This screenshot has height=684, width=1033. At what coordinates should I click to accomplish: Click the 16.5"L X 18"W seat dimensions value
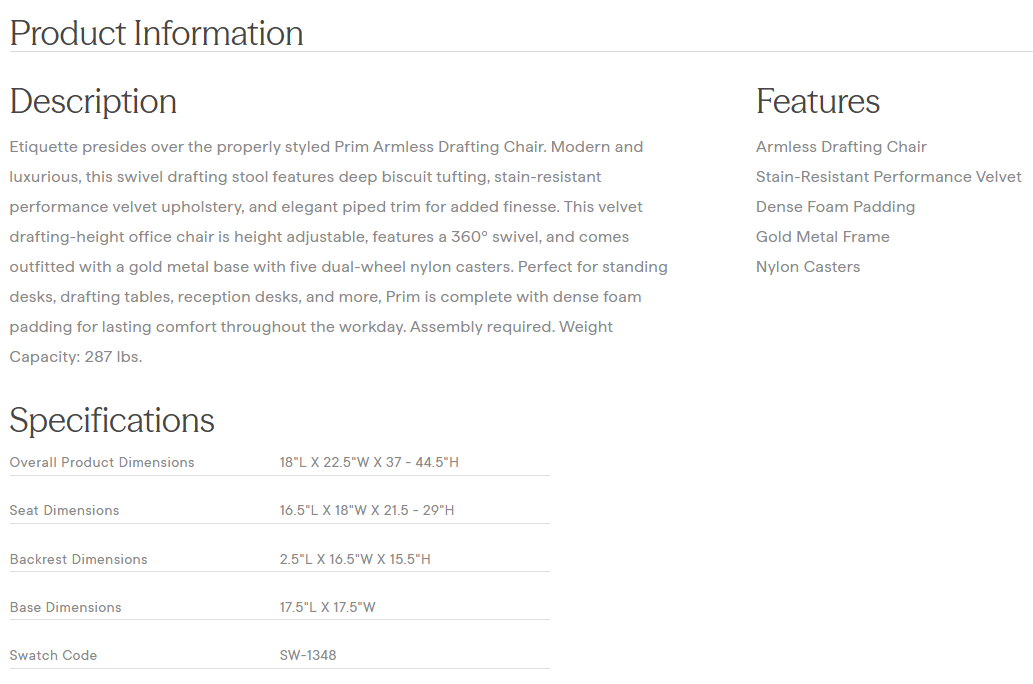click(367, 510)
